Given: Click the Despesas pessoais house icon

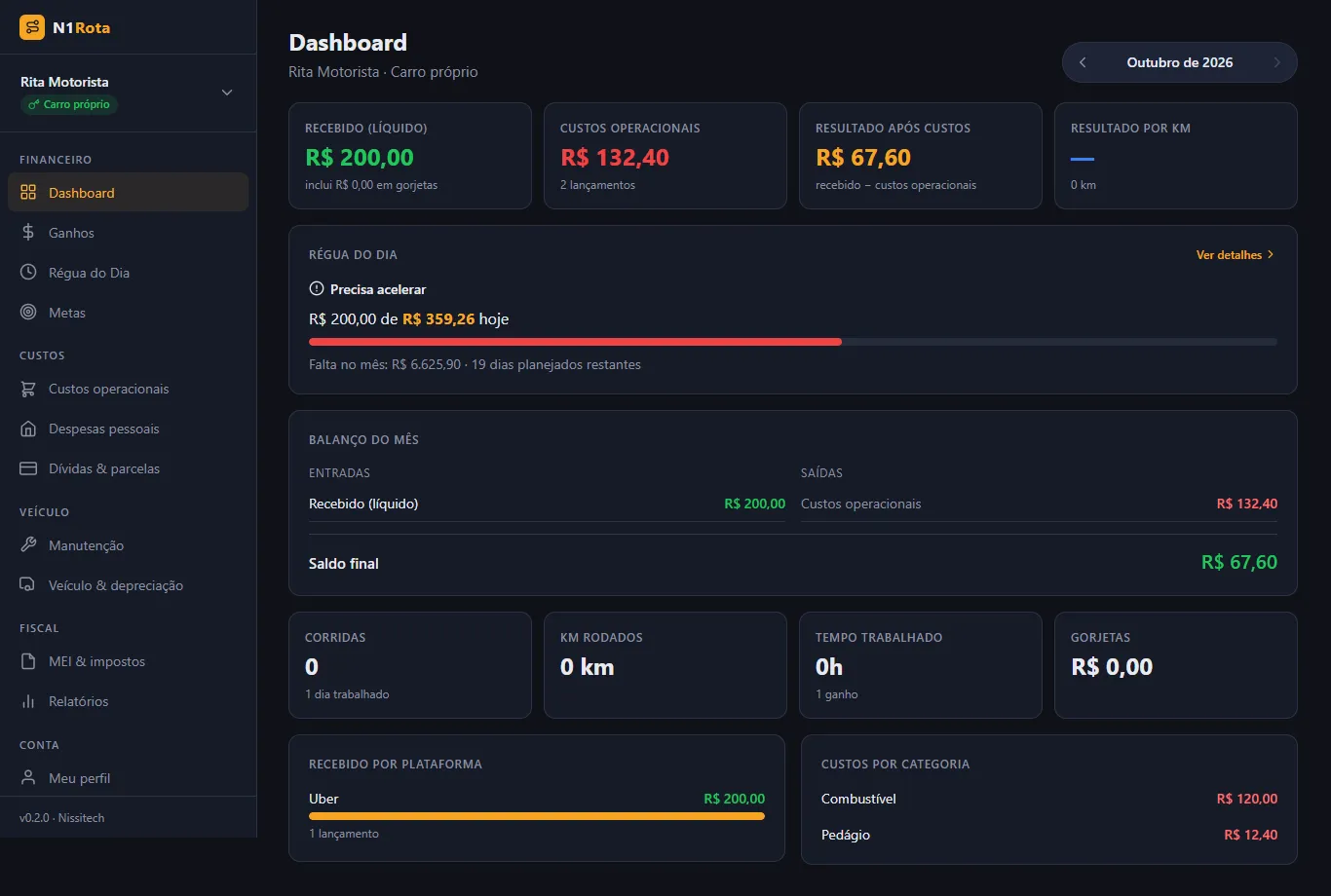Looking at the screenshot, I should (28, 429).
